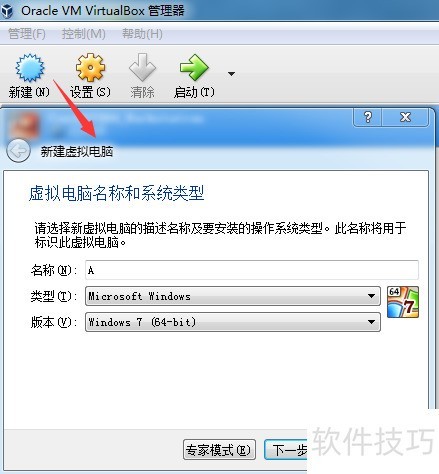Image resolution: width=439 pixels, height=474 pixels.
Task: Go back using wizard's round arrow button
Action: tap(18, 151)
